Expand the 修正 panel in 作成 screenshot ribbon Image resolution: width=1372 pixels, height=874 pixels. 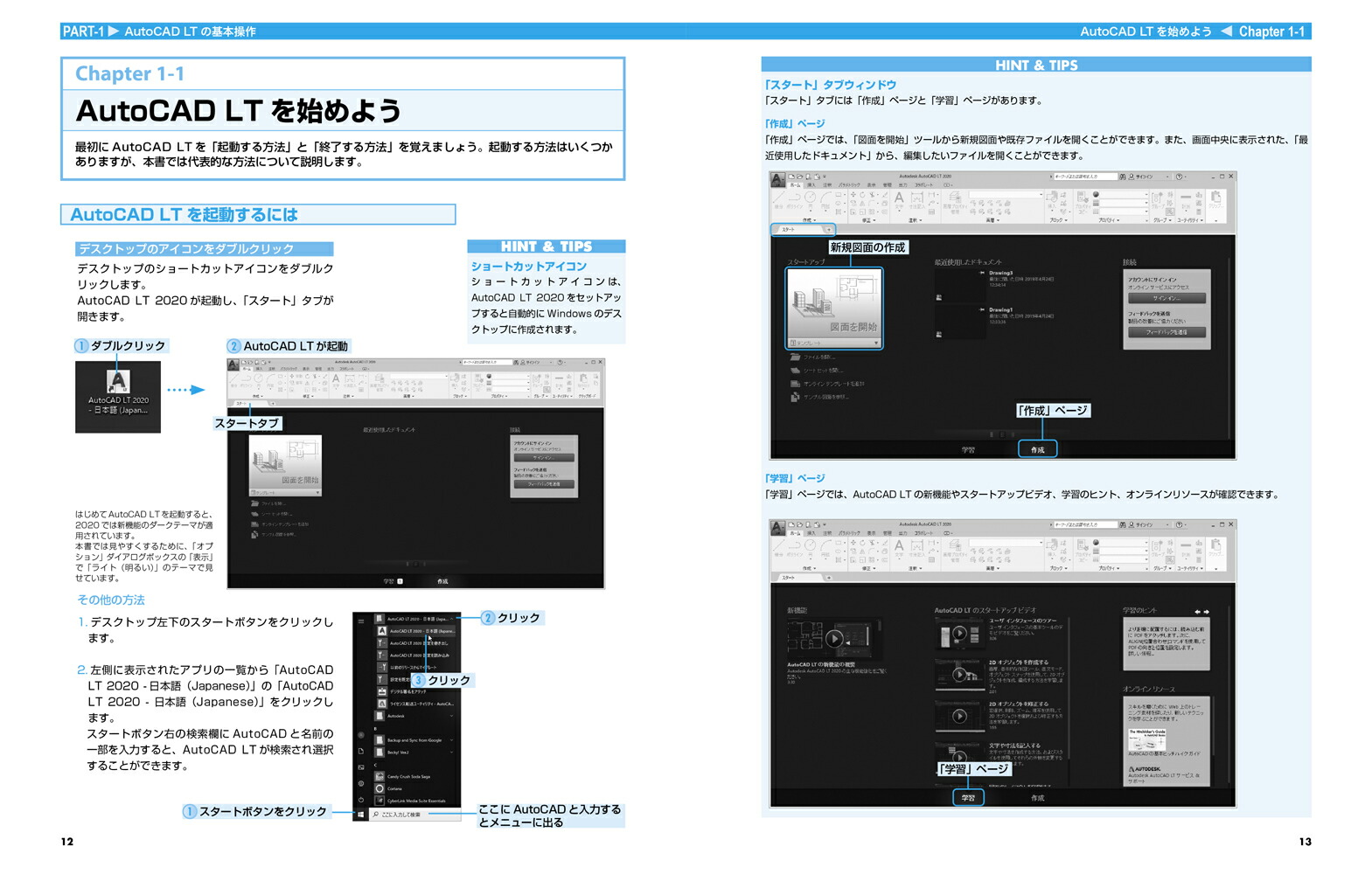(868, 220)
